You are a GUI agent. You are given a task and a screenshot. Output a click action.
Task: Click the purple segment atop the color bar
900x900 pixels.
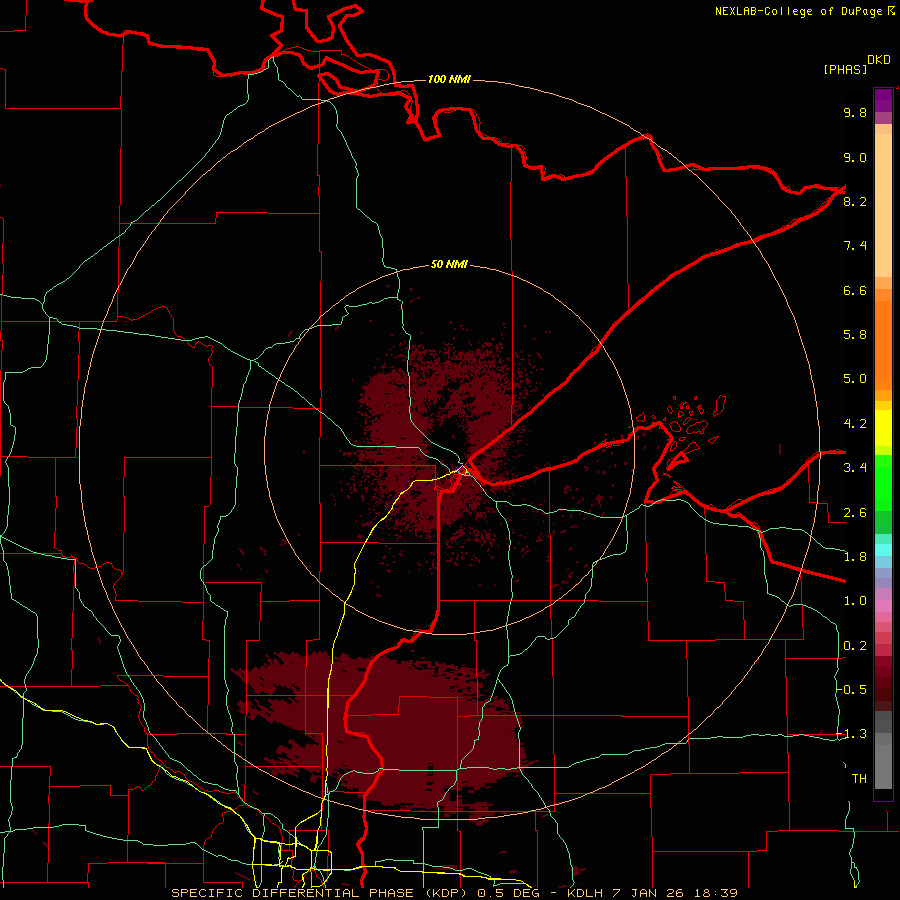pyautogui.click(x=883, y=100)
